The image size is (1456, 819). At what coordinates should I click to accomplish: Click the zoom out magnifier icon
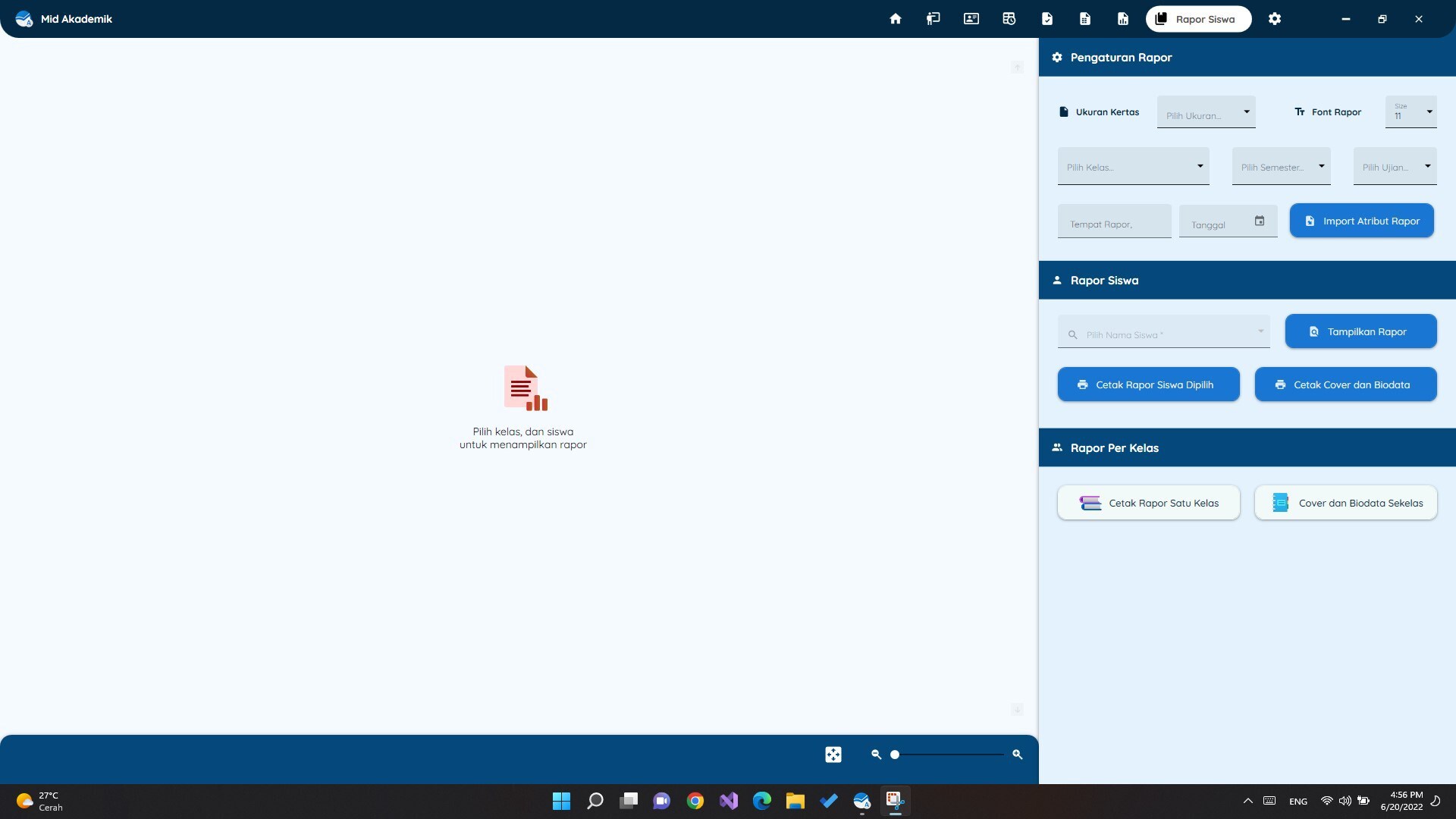coord(877,755)
